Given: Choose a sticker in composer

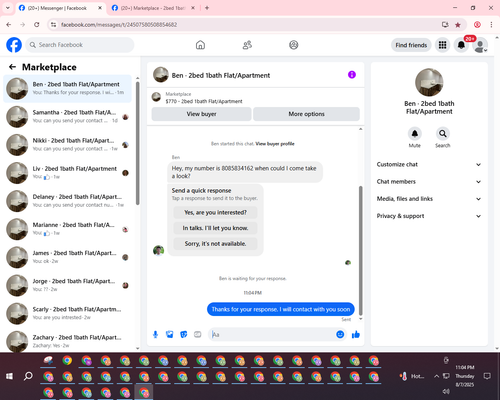Looking at the screenshot, I should coord(184,334).
